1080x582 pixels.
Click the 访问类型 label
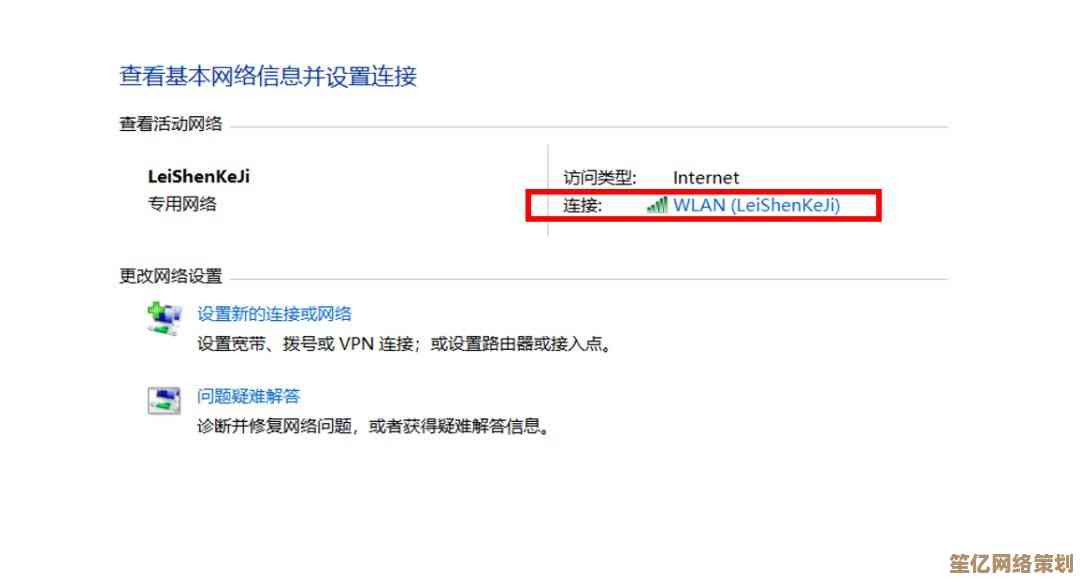[600, 178]
